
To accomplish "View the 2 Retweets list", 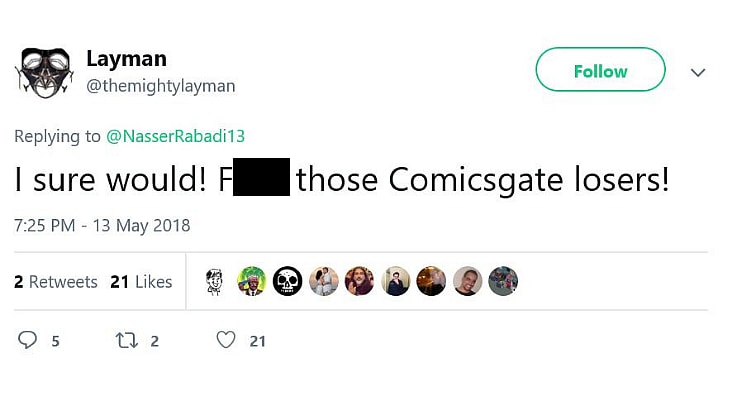I will coord(56,282).
